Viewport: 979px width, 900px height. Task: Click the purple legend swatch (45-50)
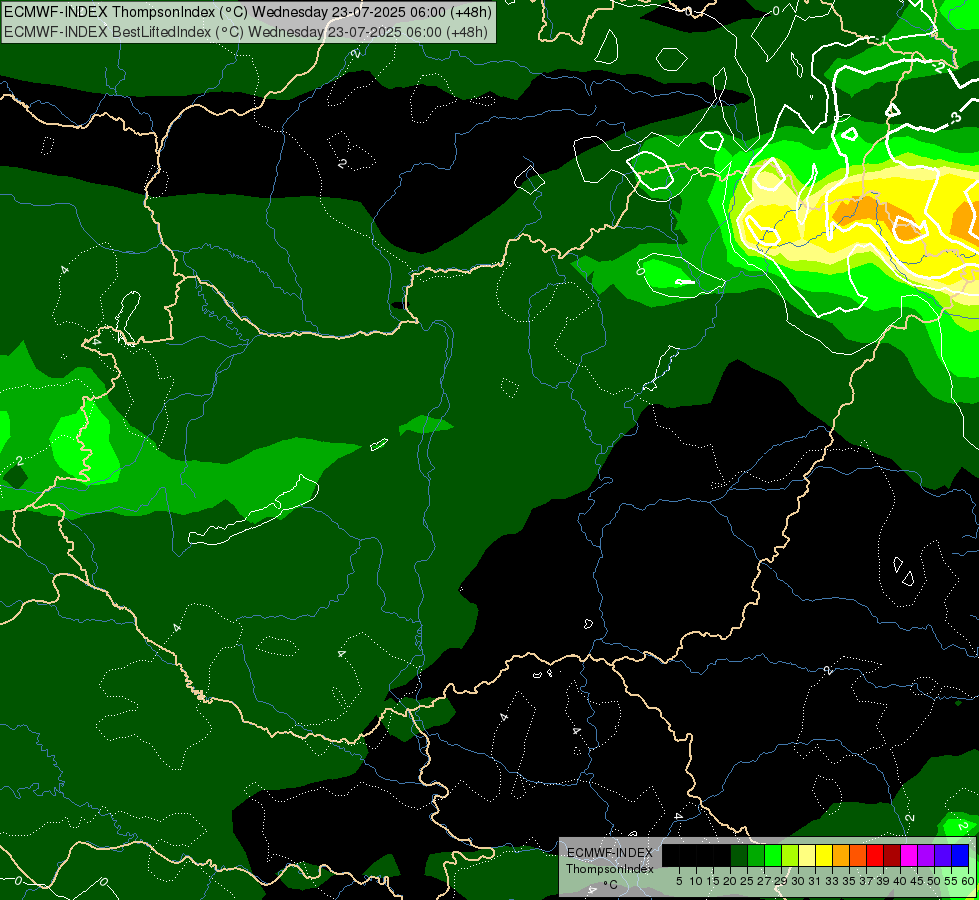[x=926, y=855]
